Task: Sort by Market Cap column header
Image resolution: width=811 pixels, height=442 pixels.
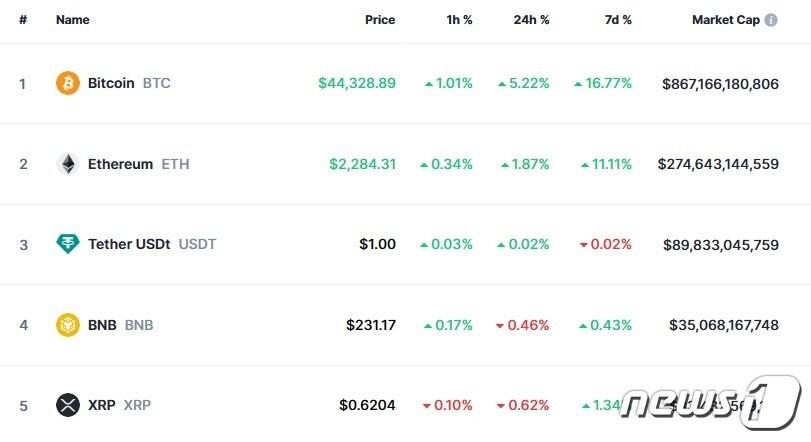Action: point(725,20)
